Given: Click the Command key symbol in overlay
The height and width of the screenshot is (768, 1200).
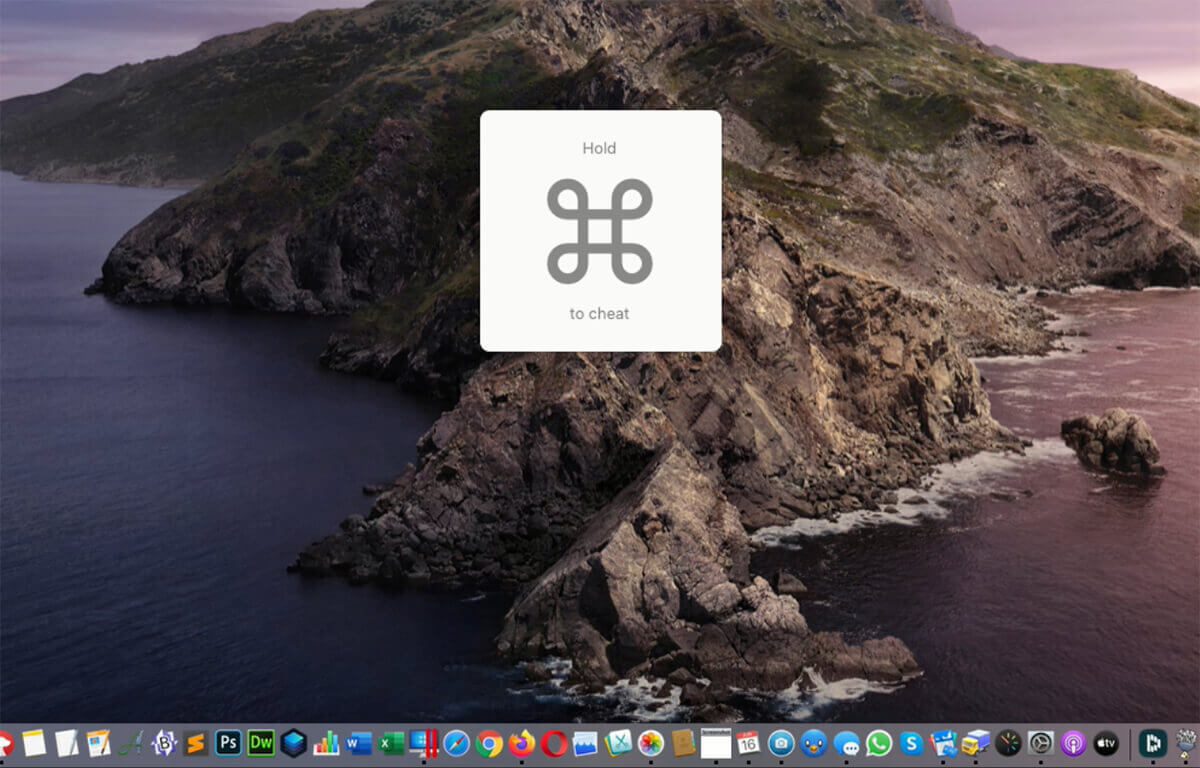Looking at the screenshot, I should [x=600, y=231].
